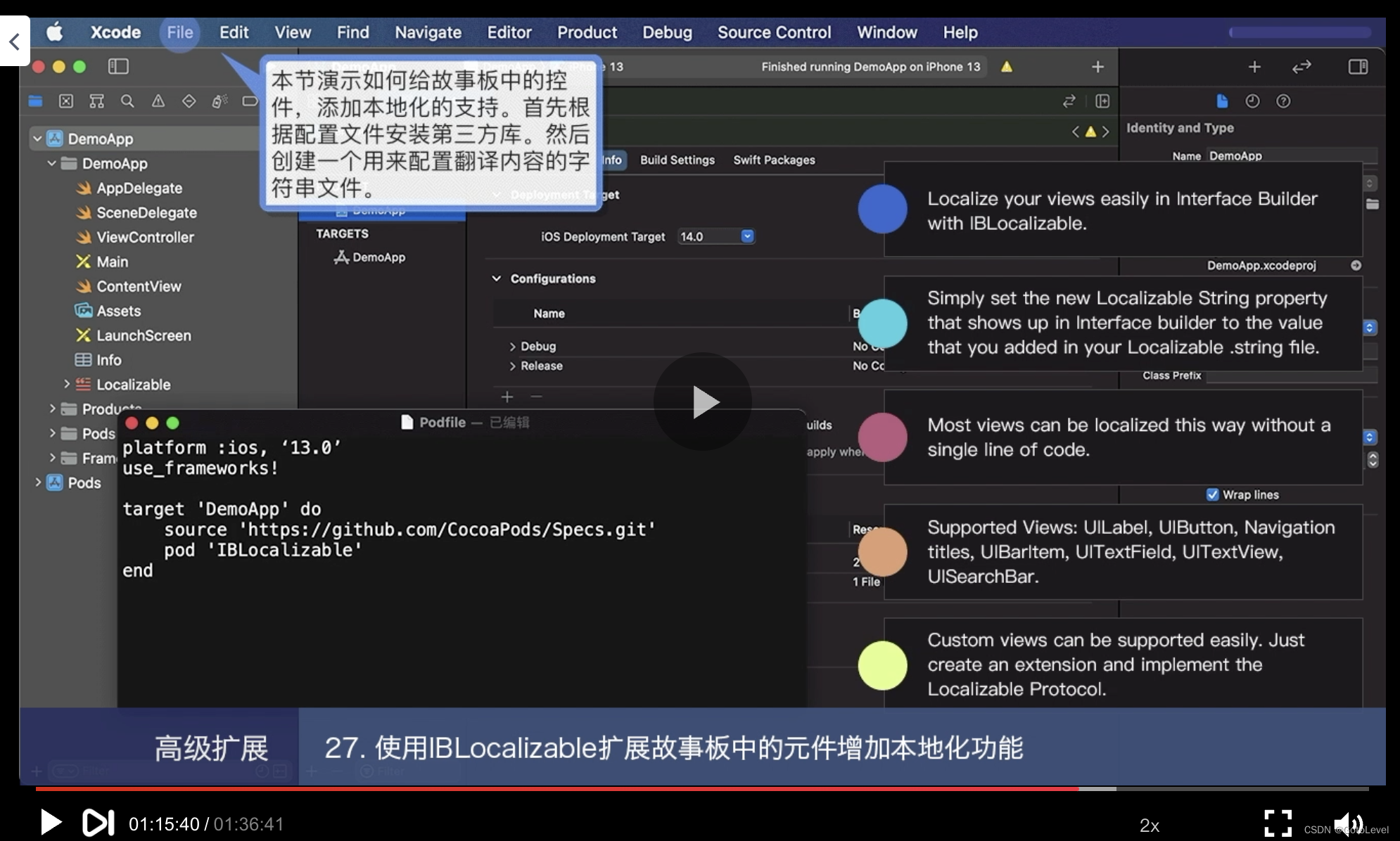Select the Debug navigator icon
The image size is (1400, 841).
219,101
